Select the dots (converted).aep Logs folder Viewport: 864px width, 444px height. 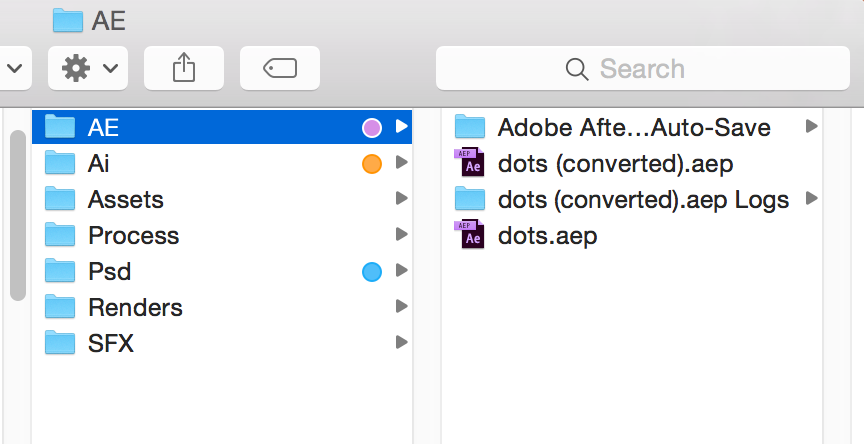[635, 199]
